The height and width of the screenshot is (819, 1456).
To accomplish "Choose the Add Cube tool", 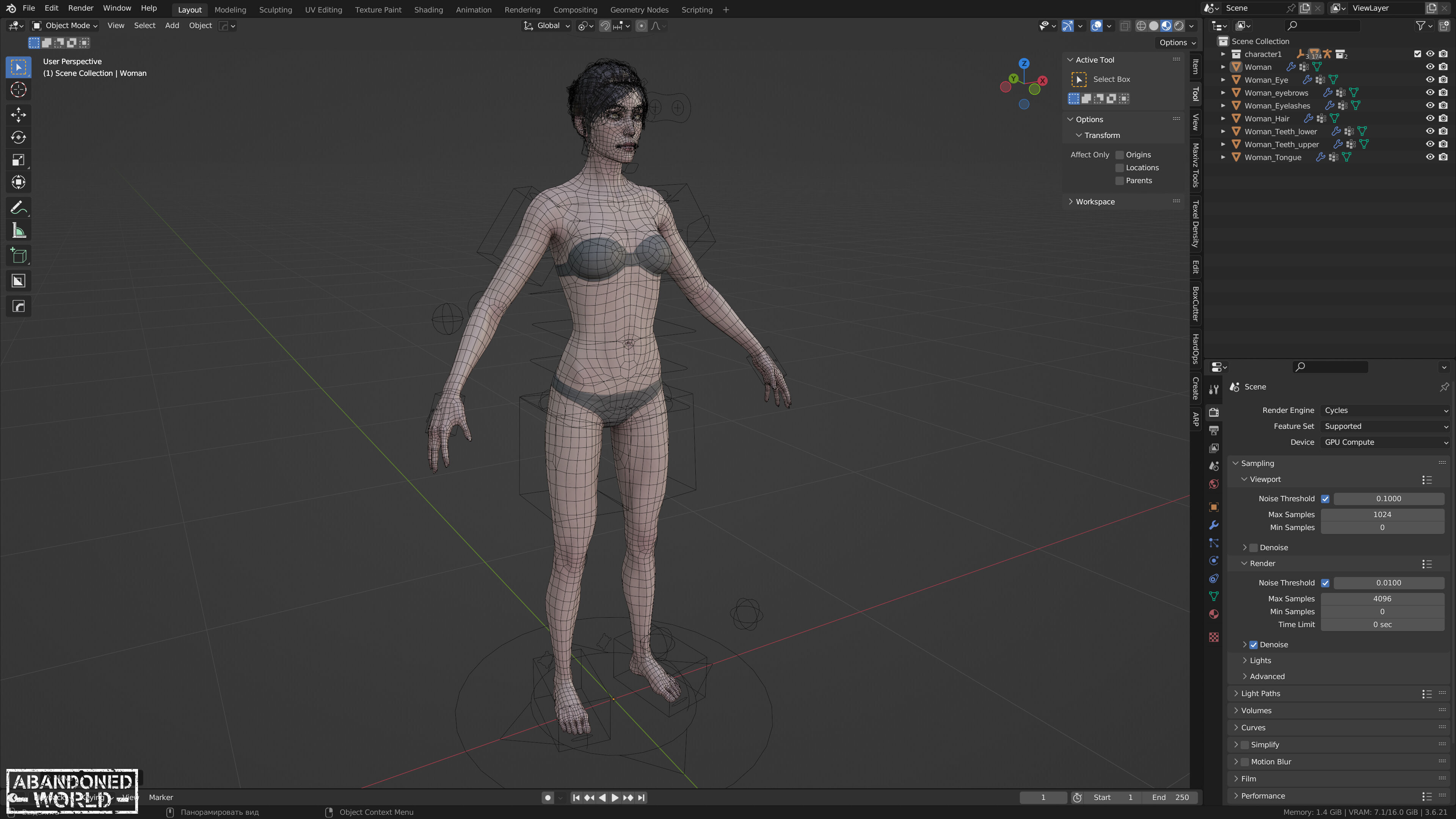I will coord(18,256).
